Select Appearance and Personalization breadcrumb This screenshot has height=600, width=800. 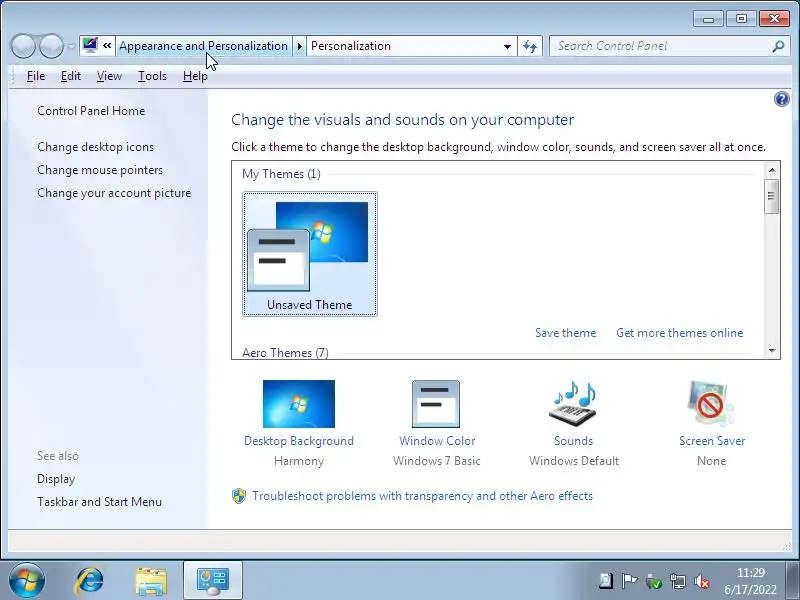203,46
